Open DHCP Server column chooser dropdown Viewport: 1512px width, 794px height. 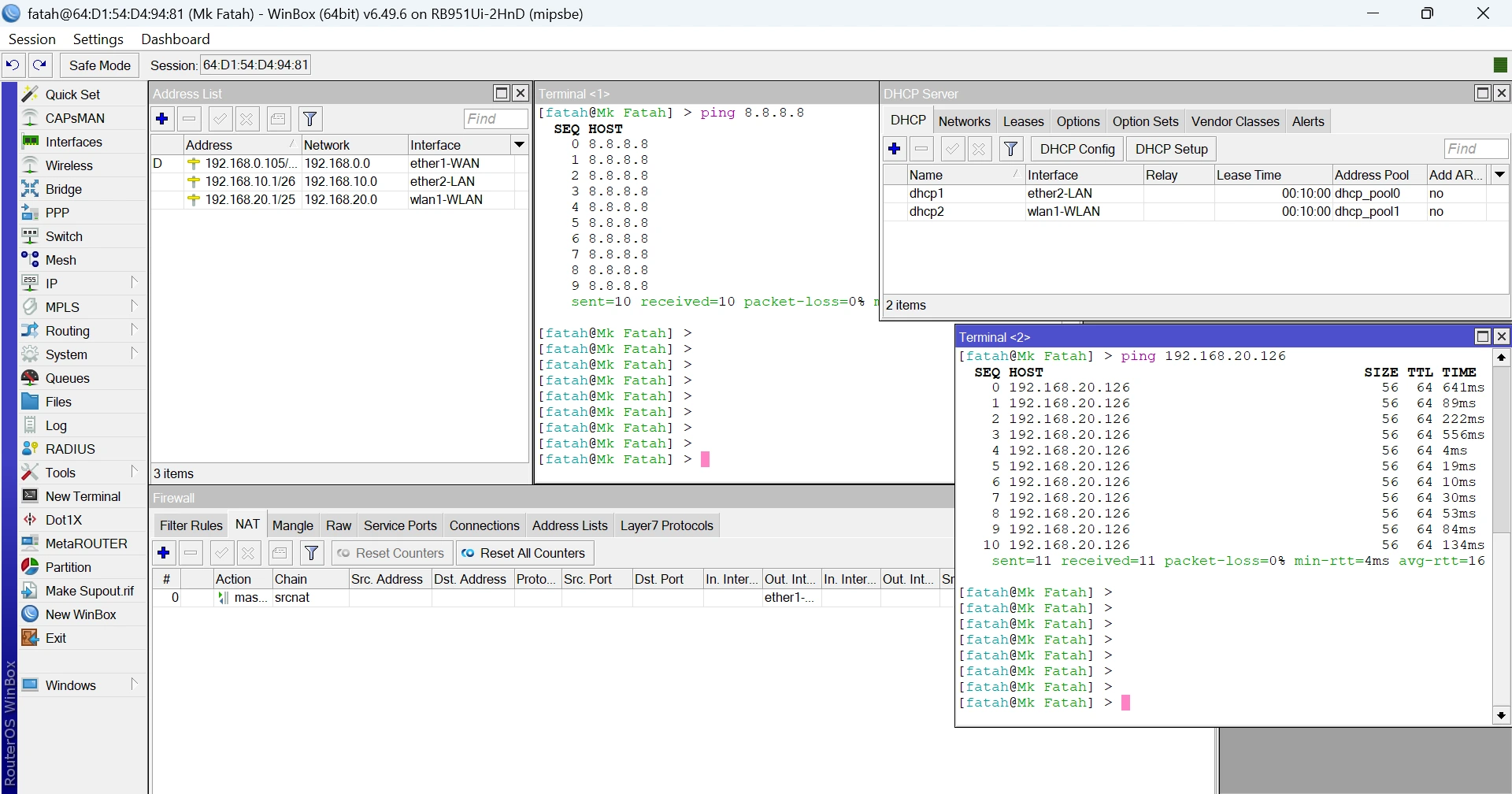coord(1500,175)
